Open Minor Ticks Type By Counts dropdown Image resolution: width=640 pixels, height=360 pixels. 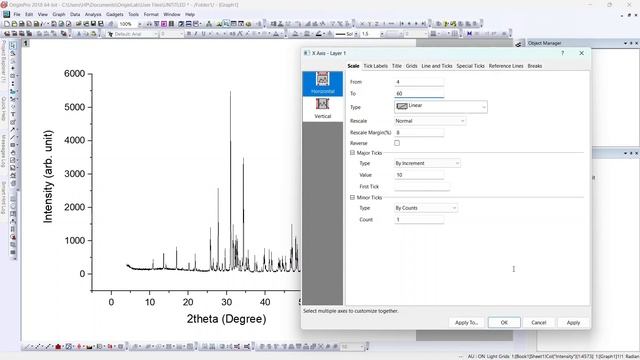point(426,208)
